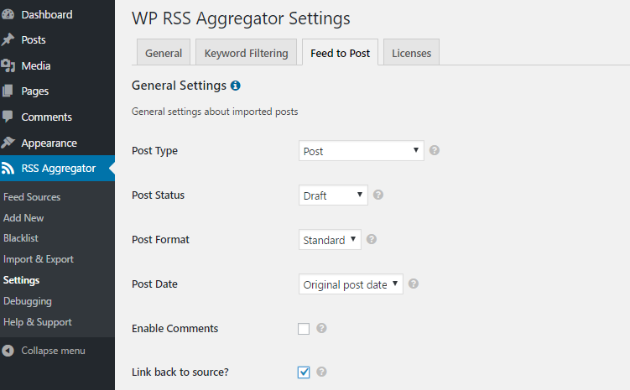Click the General Settings section heading
Screen dimensions: 630x390
coord(179,86)
